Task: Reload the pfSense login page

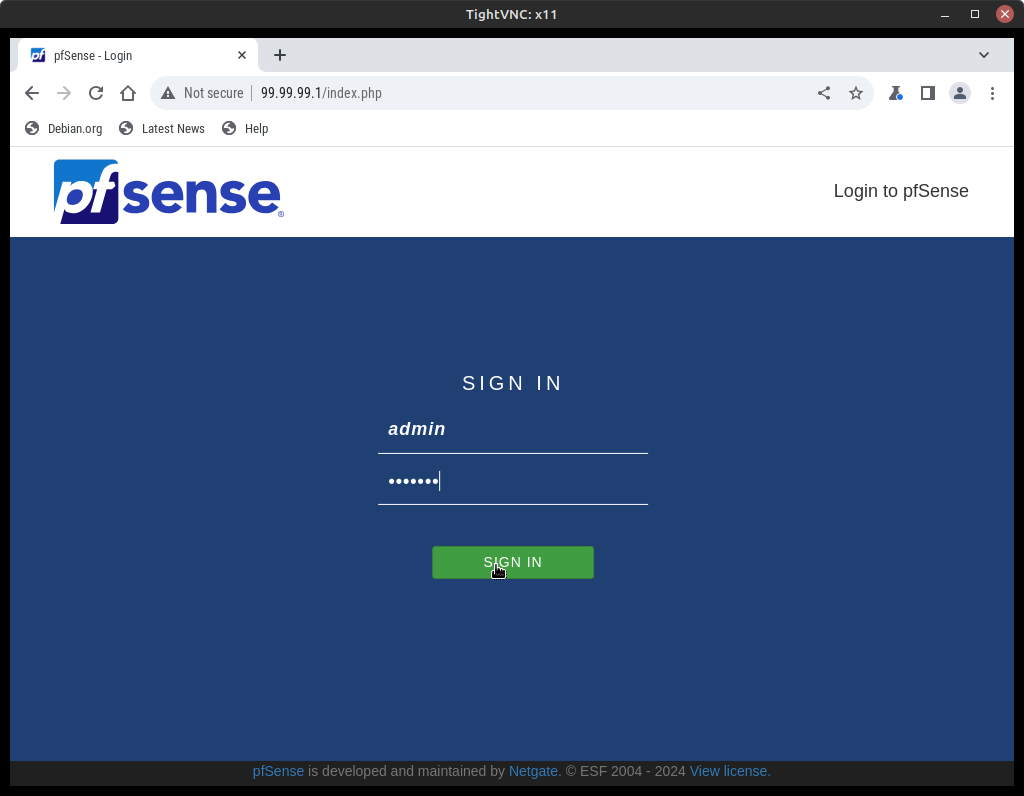Action: coord(96,93)
